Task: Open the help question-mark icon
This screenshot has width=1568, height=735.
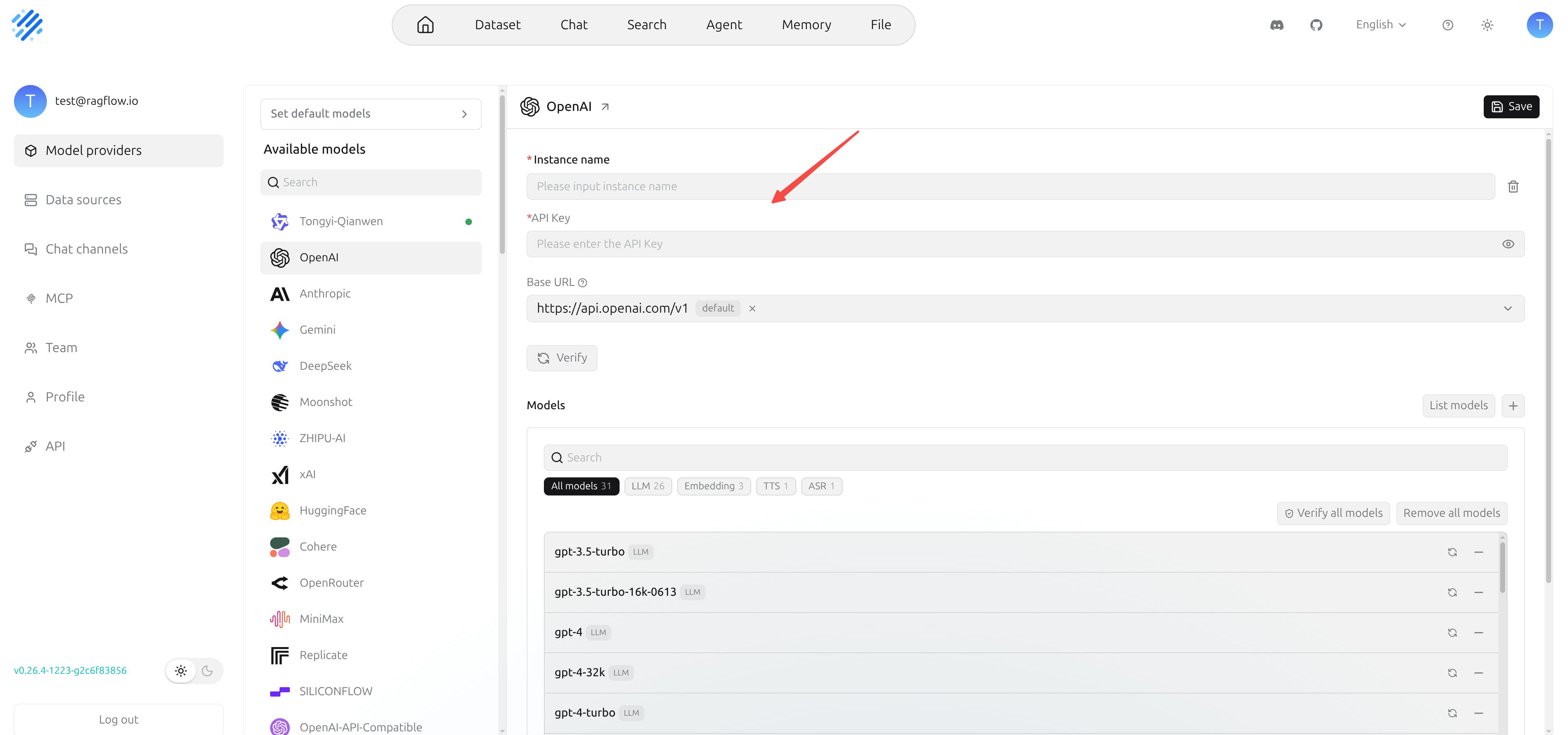Action: [x=1448, y=25]
